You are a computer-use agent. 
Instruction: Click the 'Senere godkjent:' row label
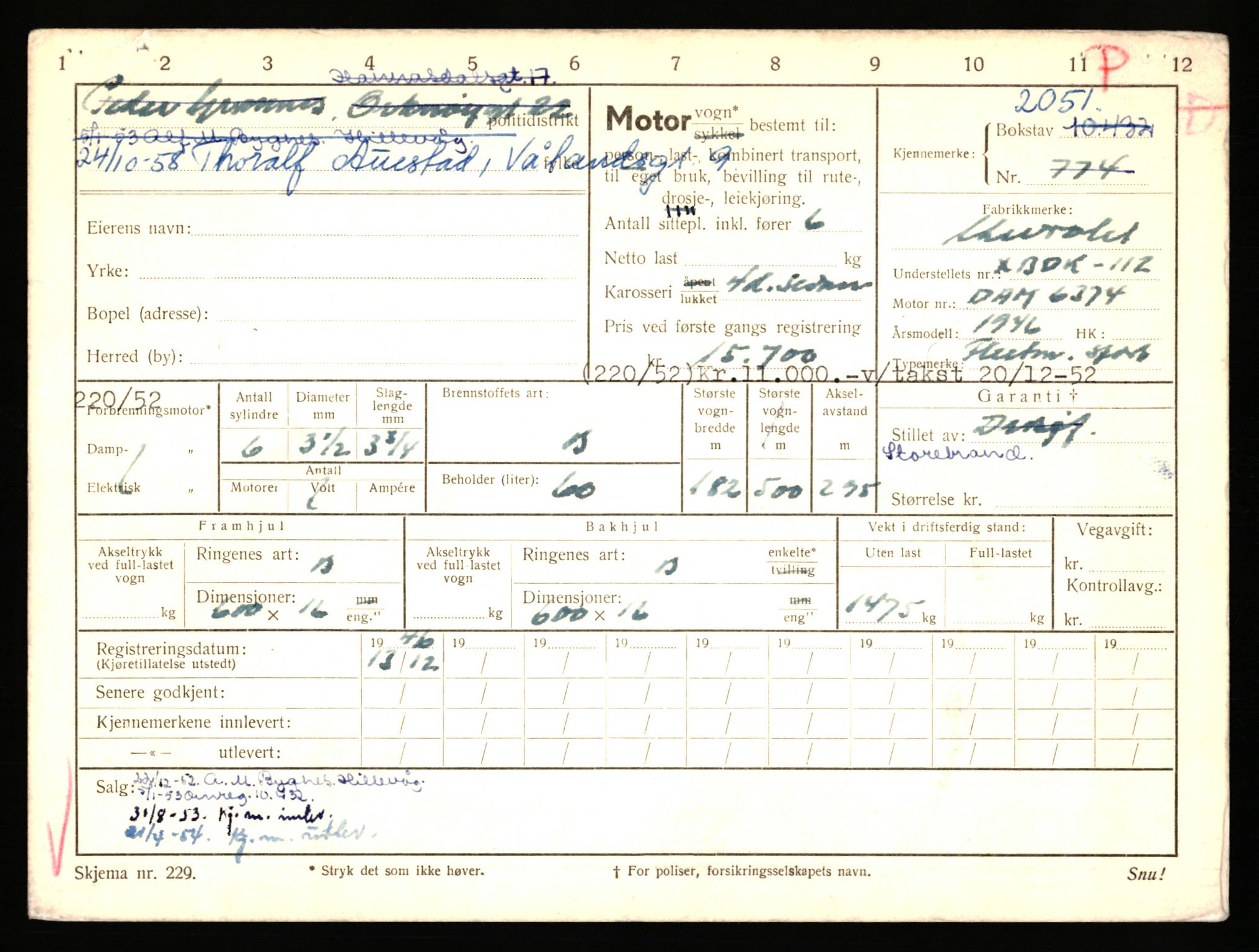tap(160, 692)
